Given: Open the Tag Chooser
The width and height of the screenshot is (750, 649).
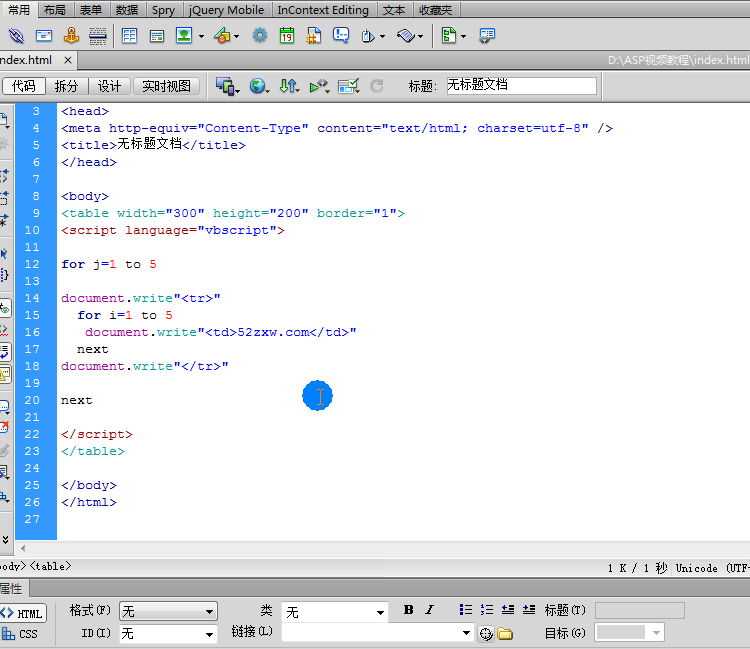Looking at the screenshot, I should pyautogui.click(x=487, y=36).
